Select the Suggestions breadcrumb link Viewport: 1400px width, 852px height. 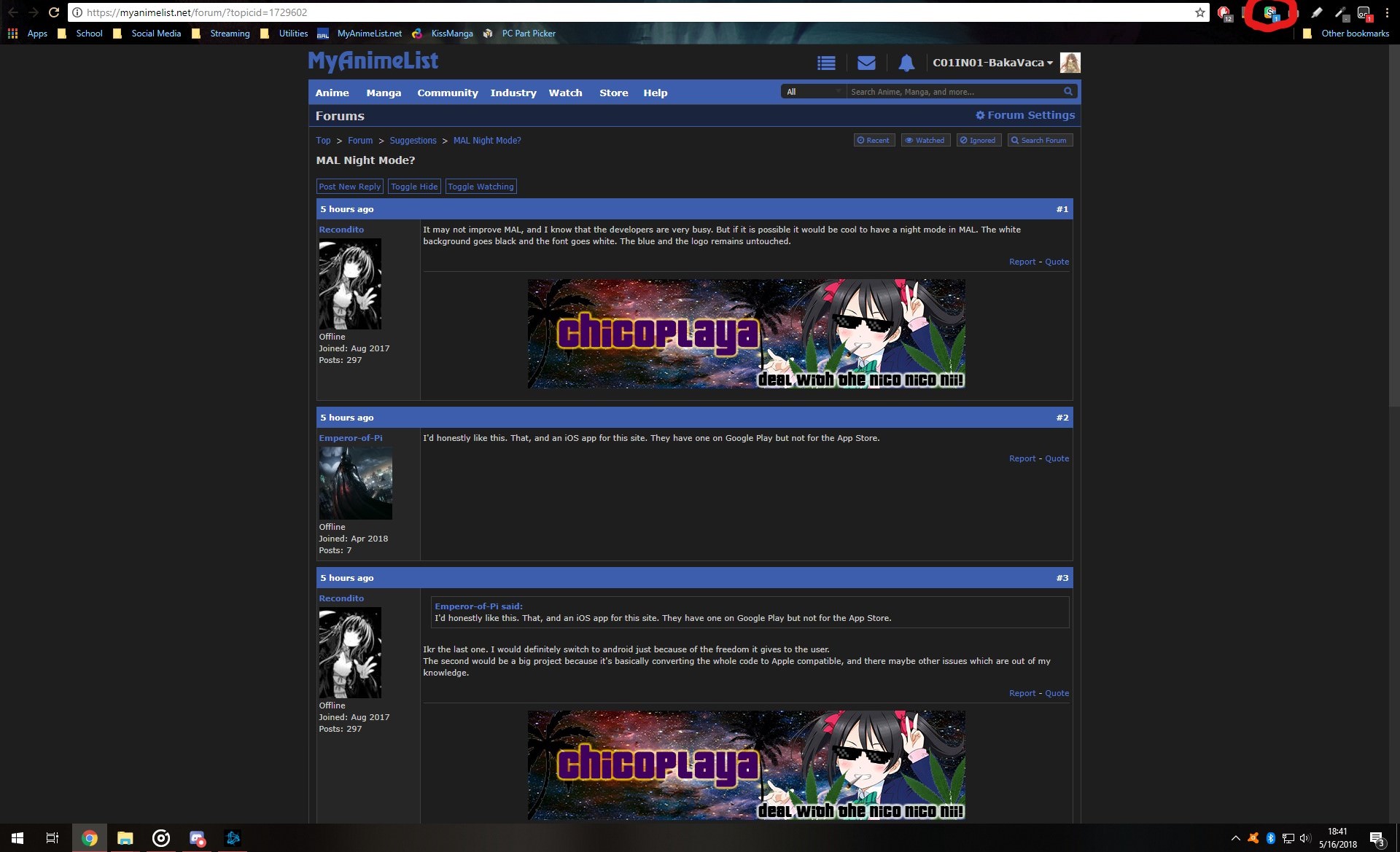click(x=411, y=140)
